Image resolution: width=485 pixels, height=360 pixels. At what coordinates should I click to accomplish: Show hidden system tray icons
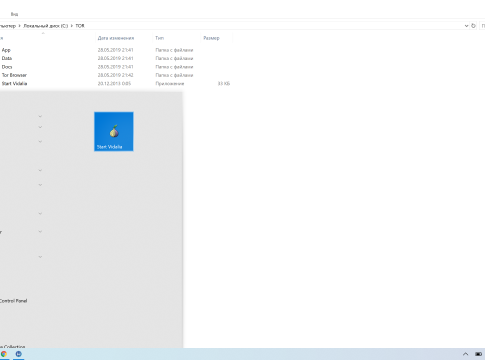(x=466, y=354)
